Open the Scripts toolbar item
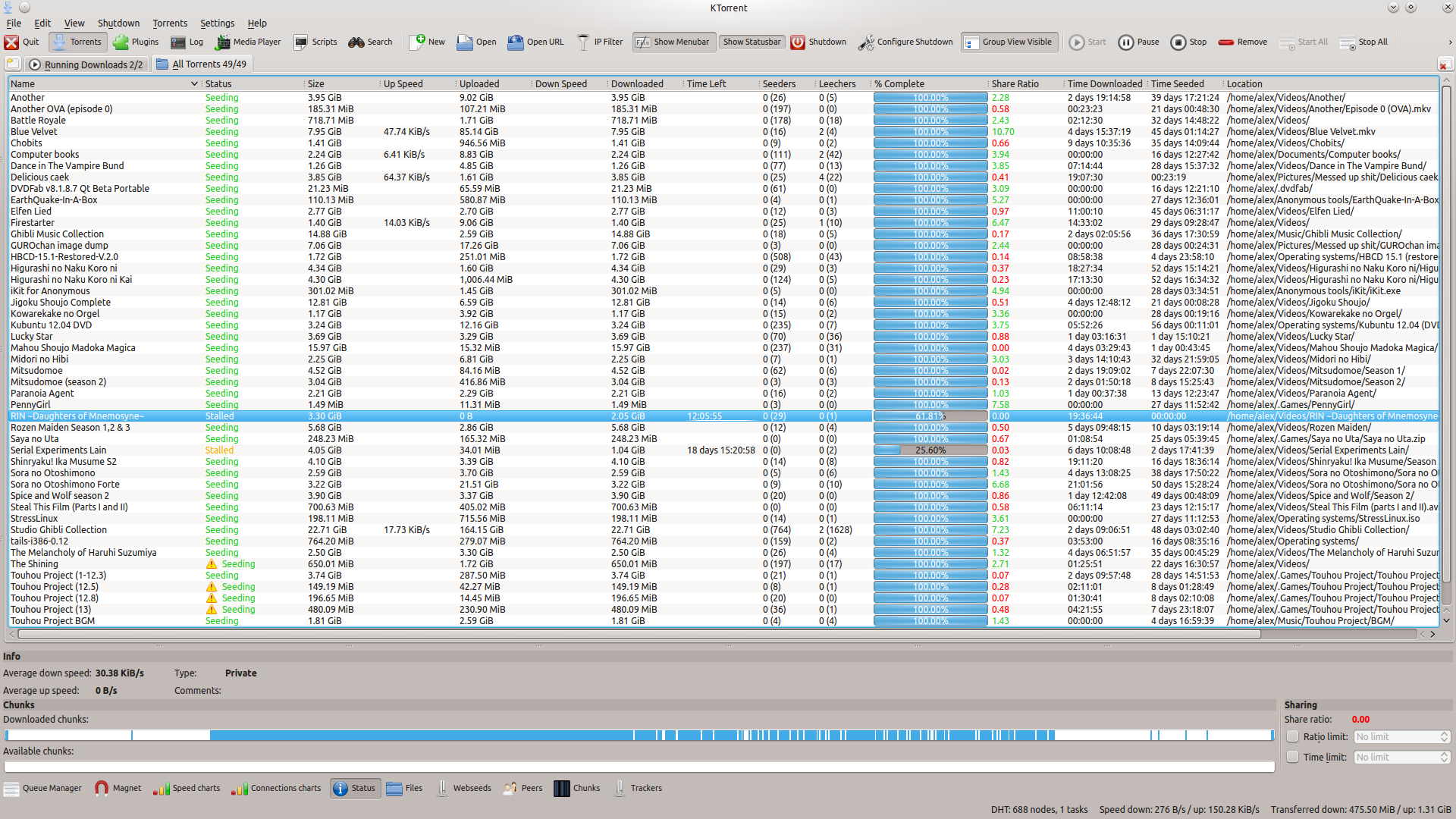 click(315, 42)
